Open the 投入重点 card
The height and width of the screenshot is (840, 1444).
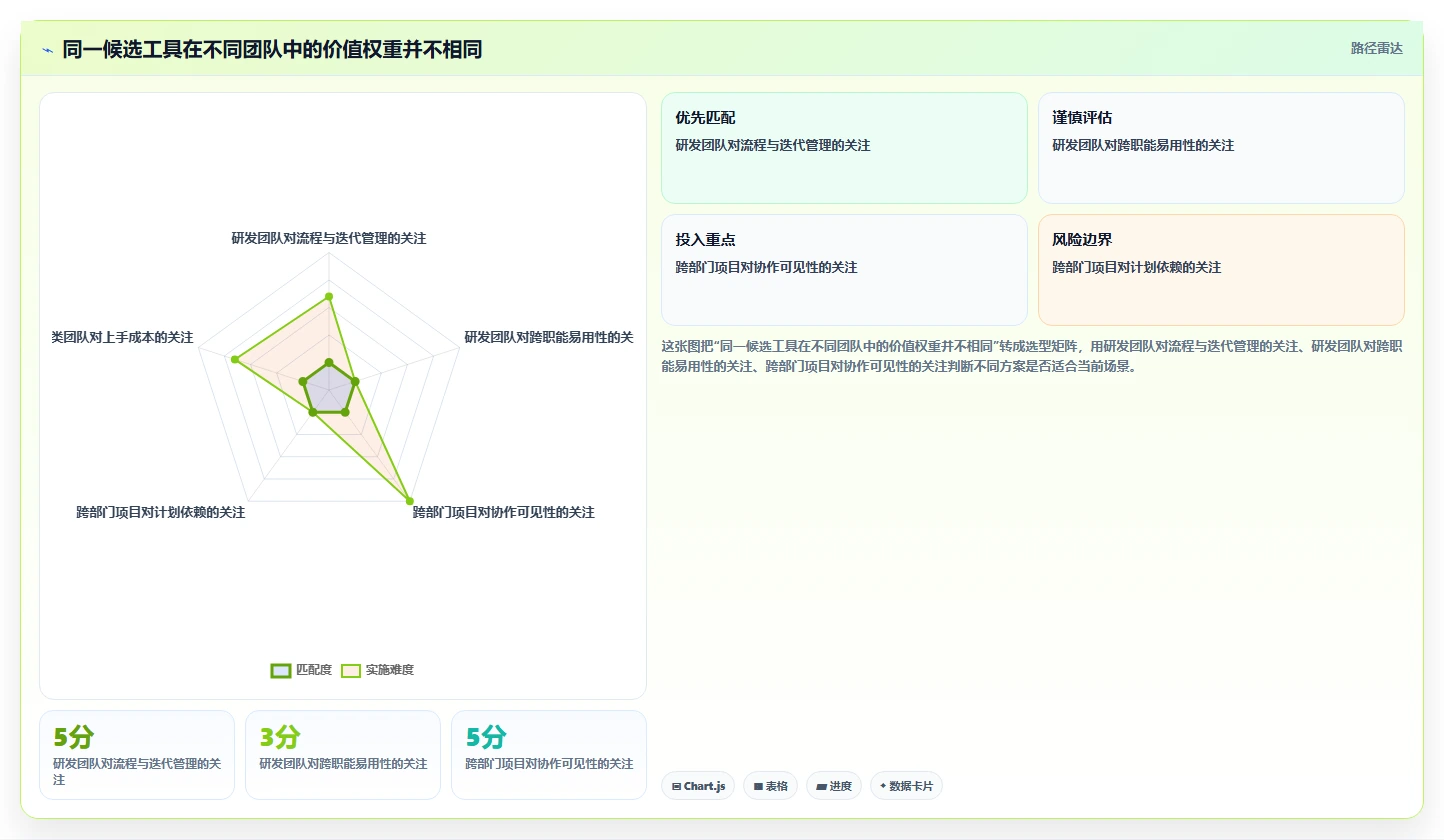(x=844, y=270)
